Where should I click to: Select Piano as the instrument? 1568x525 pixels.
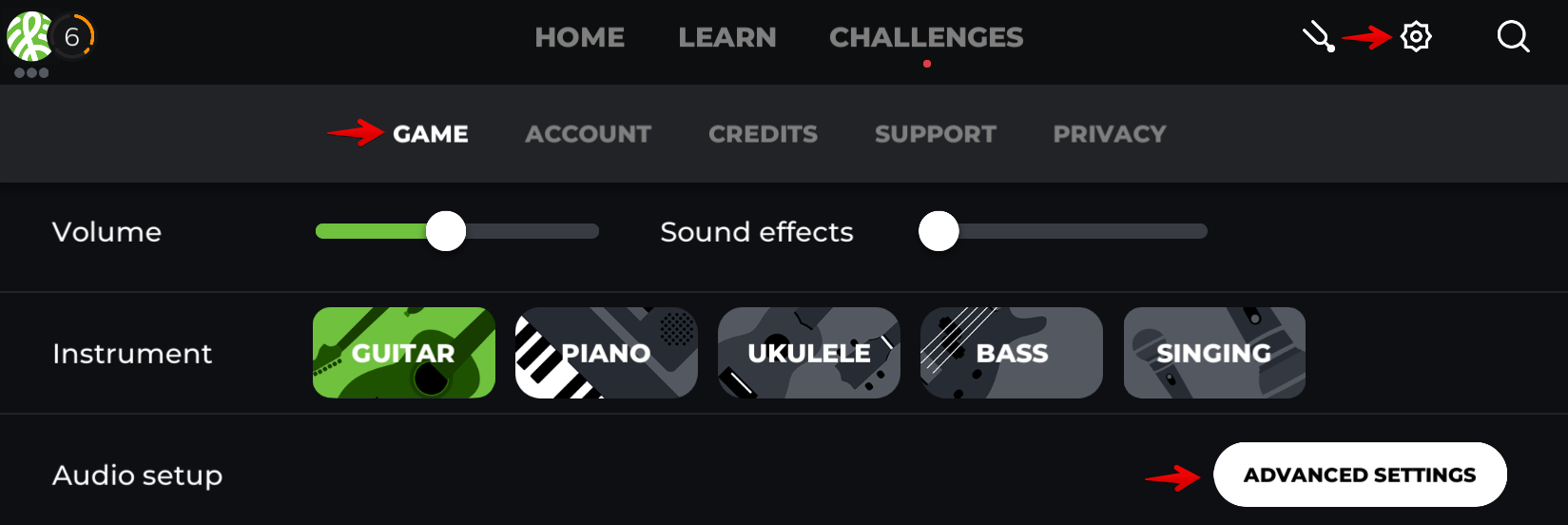[x=606, y=353]
